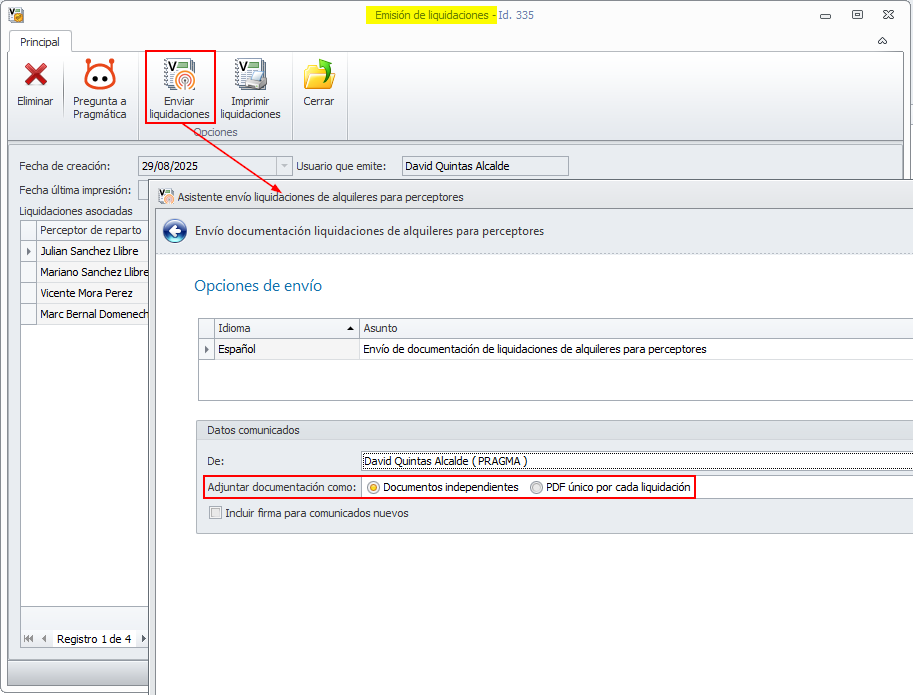The width and height of the screenshot is (913, 695).
Task: Go back with blue arrow button
Action: pos(175,231)
